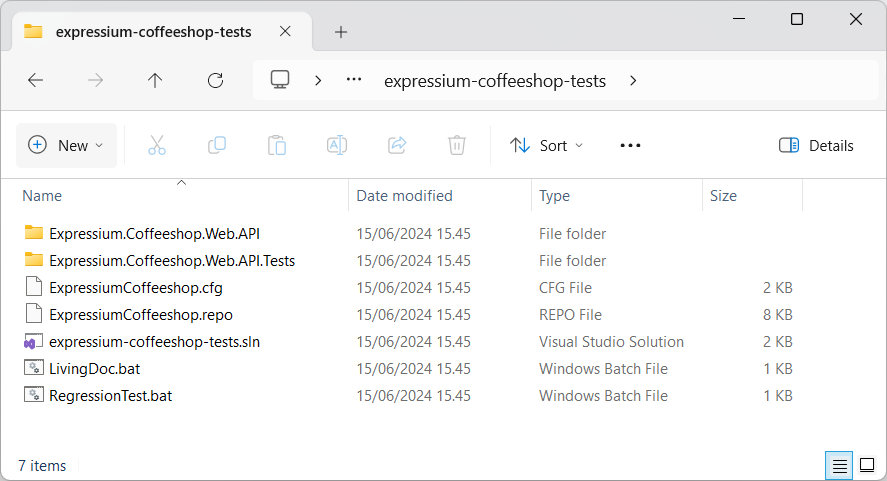Screen dimensions: 887x481
Task: Click the Delete trash icon
Action: 457,145
